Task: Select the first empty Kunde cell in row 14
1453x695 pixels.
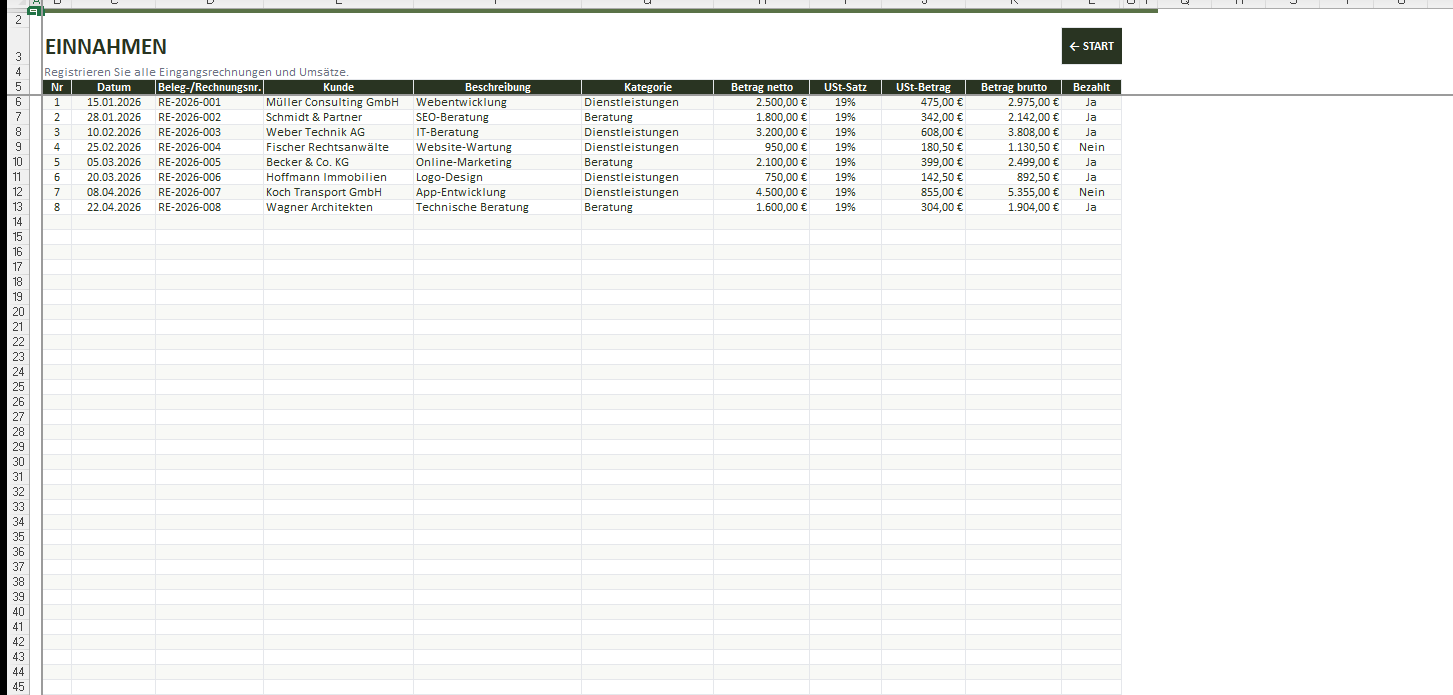Action: (x=338, y=222)
